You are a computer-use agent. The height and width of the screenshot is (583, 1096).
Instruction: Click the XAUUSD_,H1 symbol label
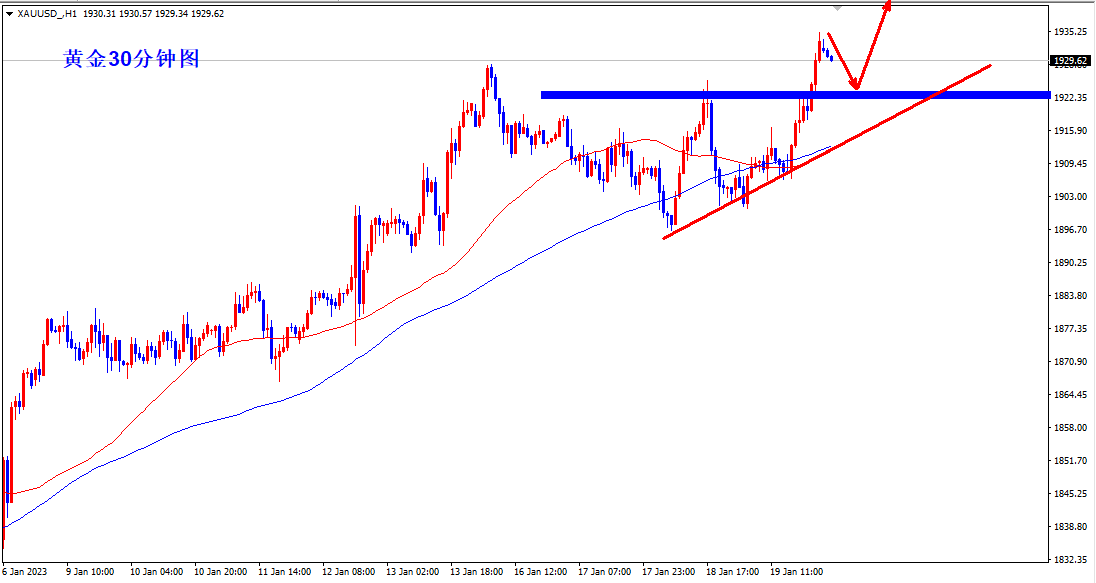pos(48,13)
